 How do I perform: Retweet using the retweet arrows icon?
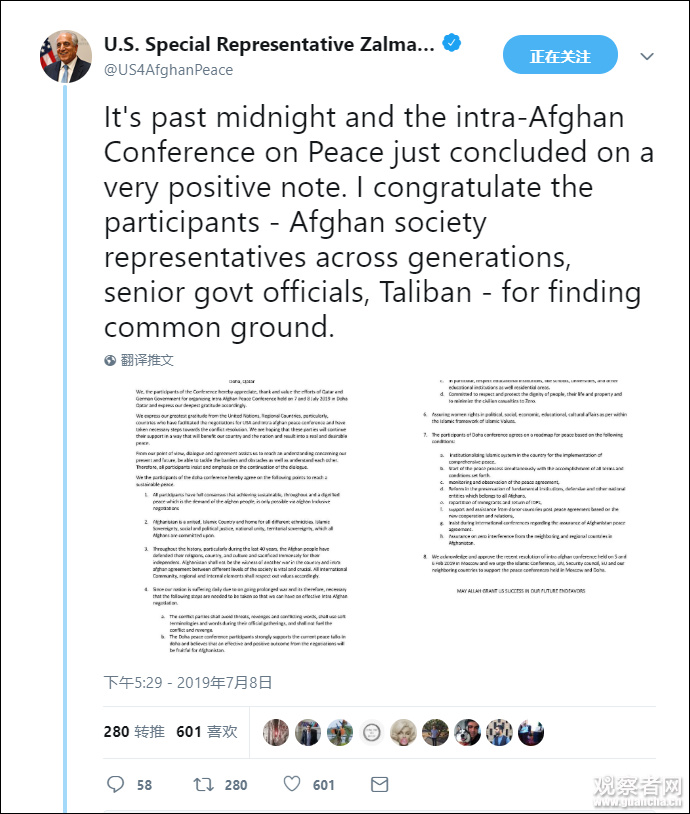pos(203,784)
